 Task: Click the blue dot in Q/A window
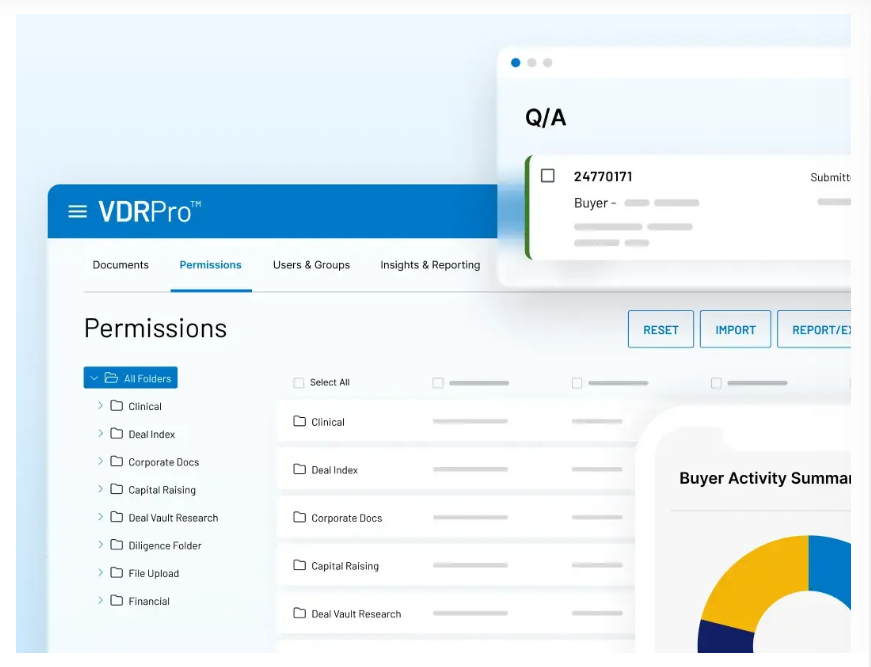[515, 63]
